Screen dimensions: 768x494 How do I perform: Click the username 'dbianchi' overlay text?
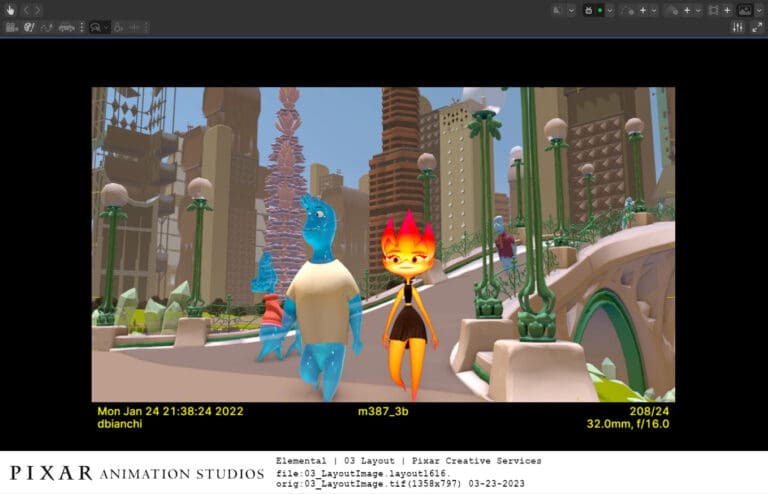click(120, 424)
